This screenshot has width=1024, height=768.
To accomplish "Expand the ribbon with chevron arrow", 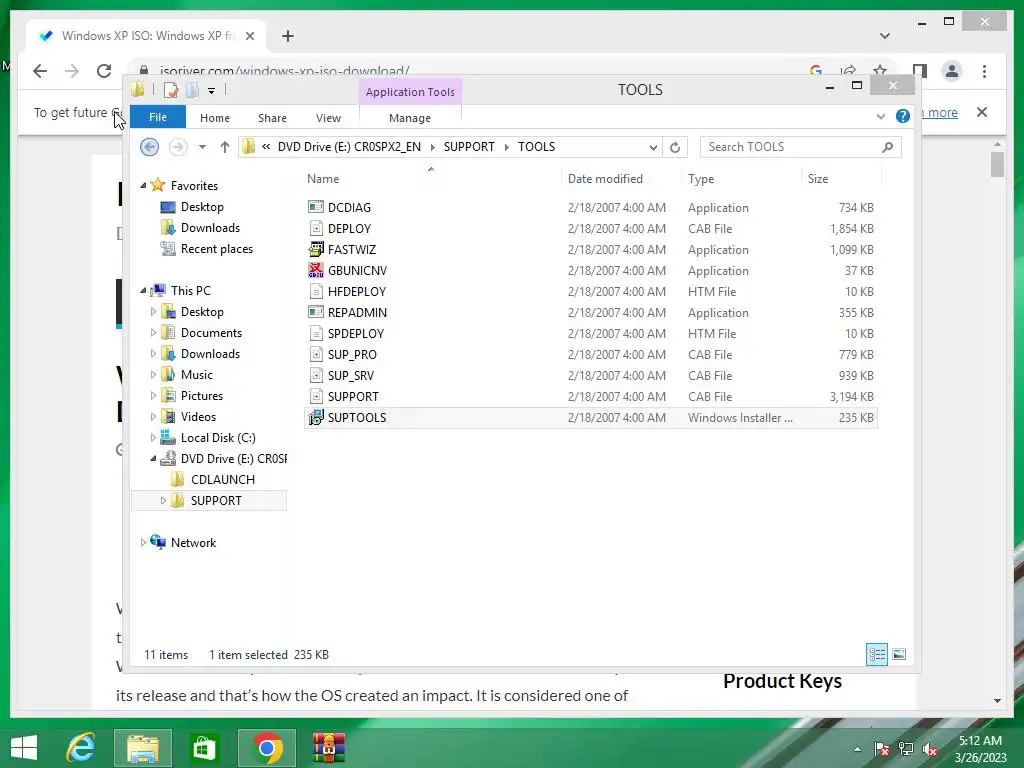I will pos(880,116).
